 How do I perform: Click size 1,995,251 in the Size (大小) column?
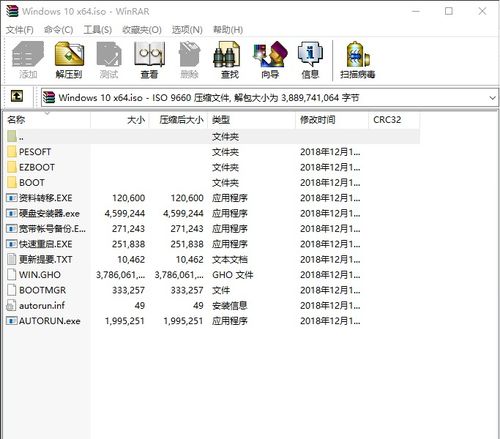(125, 321)
